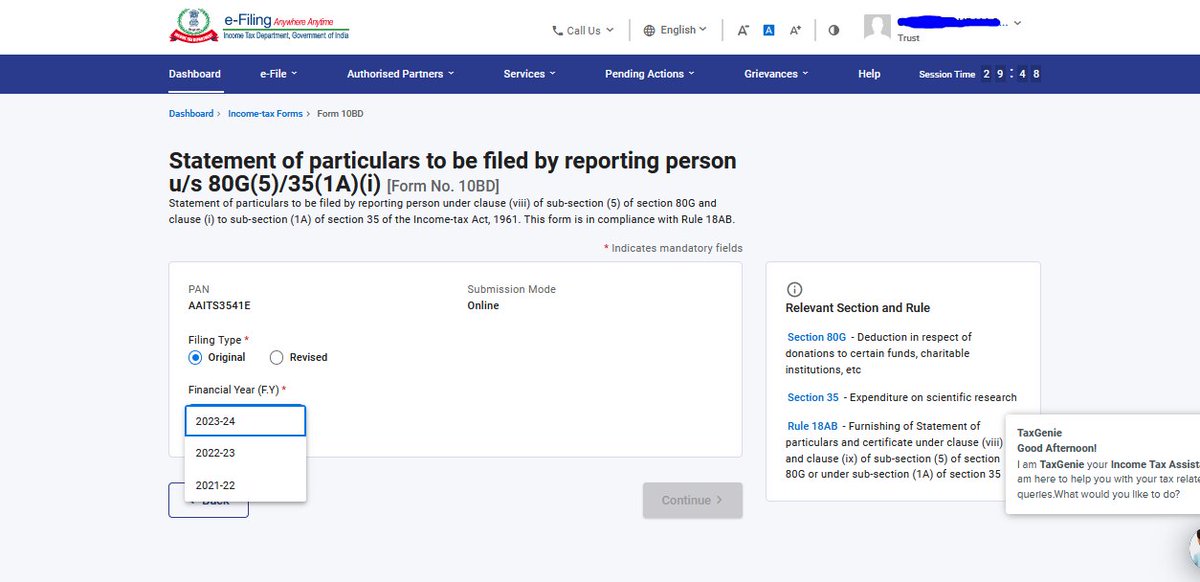Click the TaxGenie assistant avatar icon
This screenshot has width=1200, height=582.
[1195, 550]
